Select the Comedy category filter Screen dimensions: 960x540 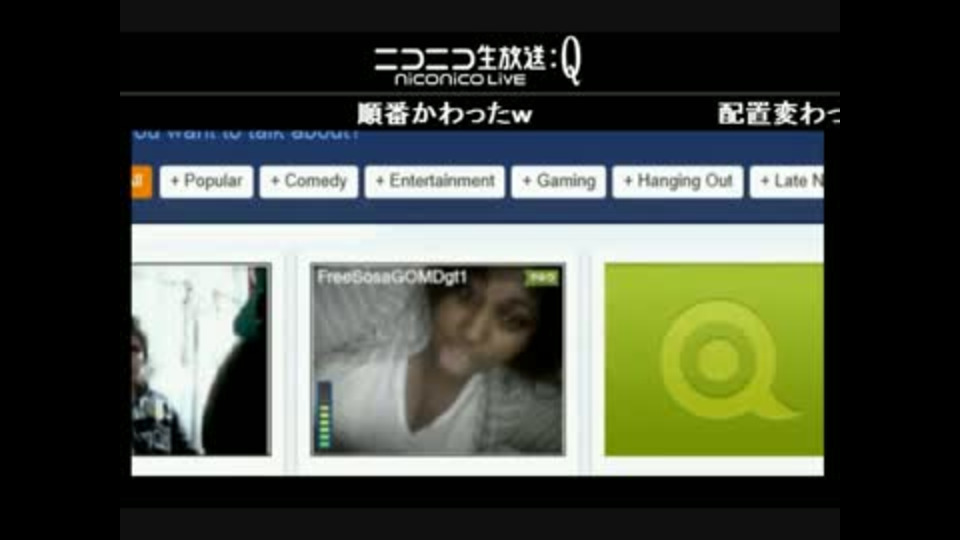point(309,181)
